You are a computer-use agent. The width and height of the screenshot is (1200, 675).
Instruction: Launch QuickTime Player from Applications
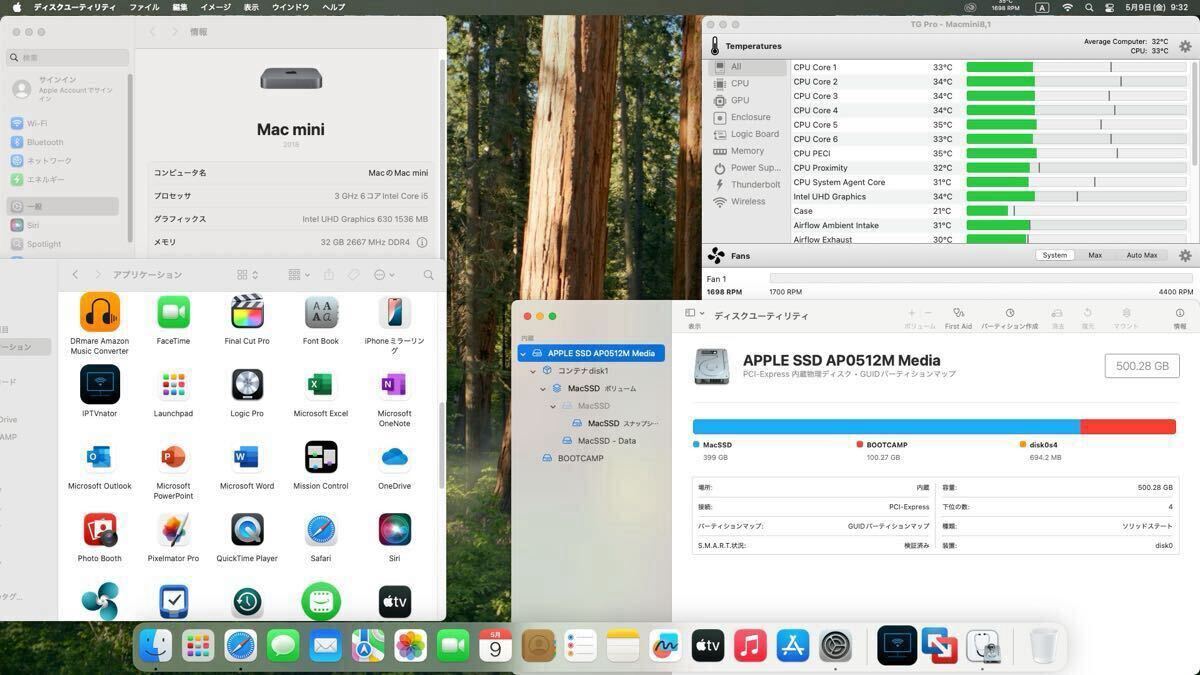coord(247,530)
